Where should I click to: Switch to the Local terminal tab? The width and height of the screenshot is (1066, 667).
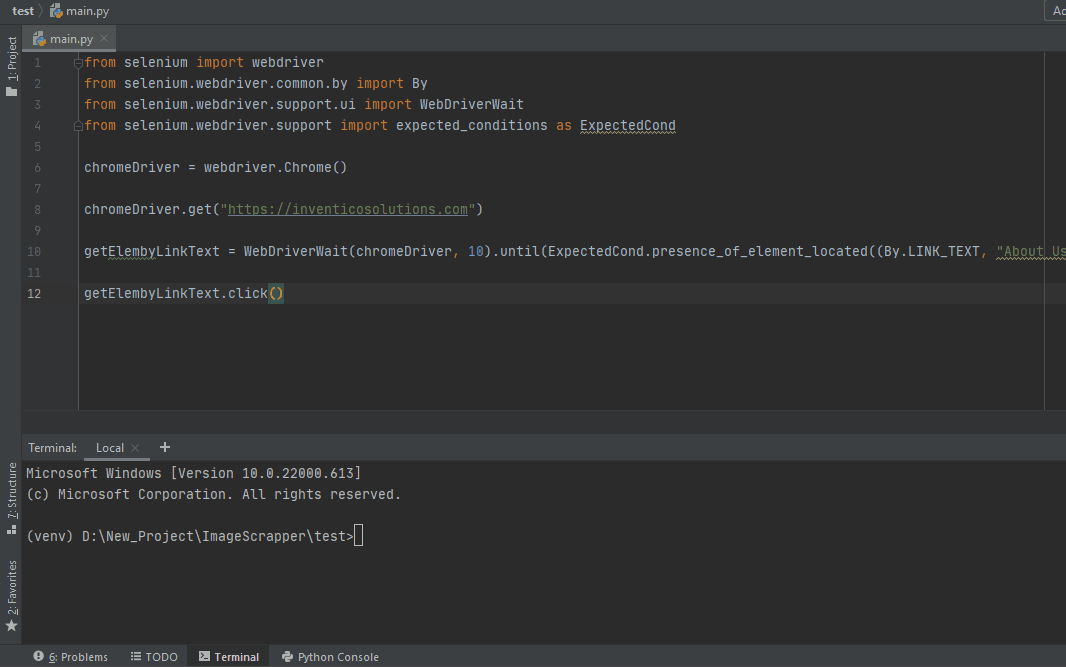pyautogui.click(x=110, y=447)
